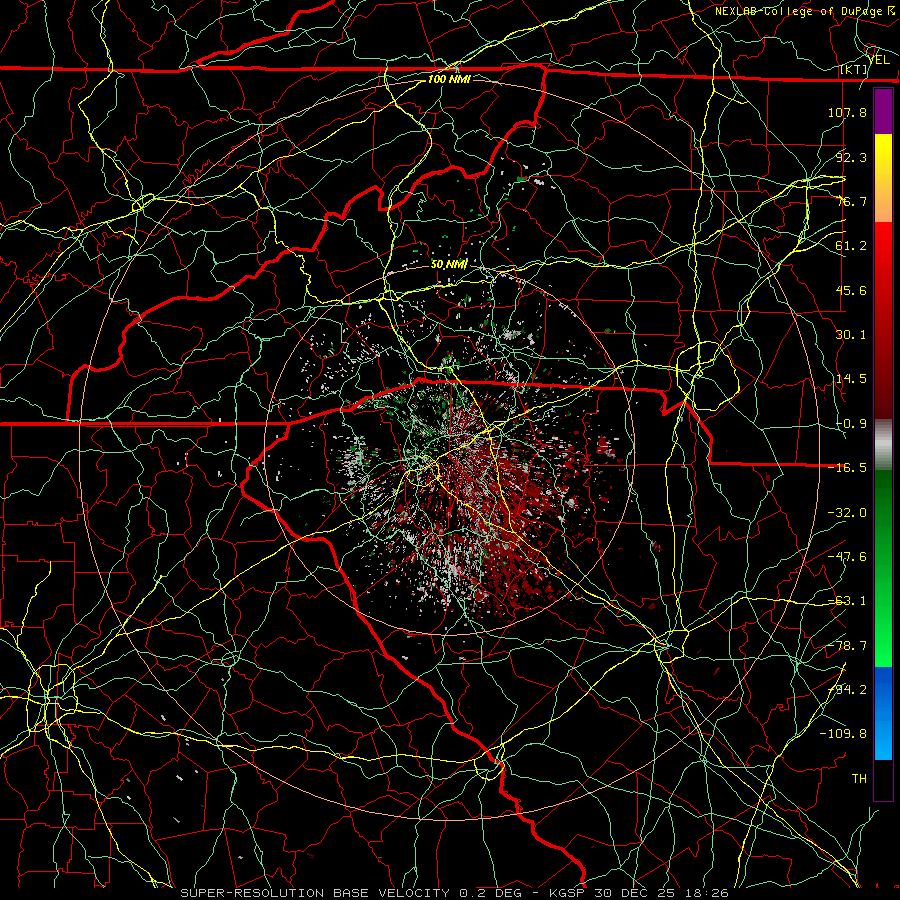Click the -63.1 value on the velocity scale
The image size is (900, 900).
(x=847, y=601)
